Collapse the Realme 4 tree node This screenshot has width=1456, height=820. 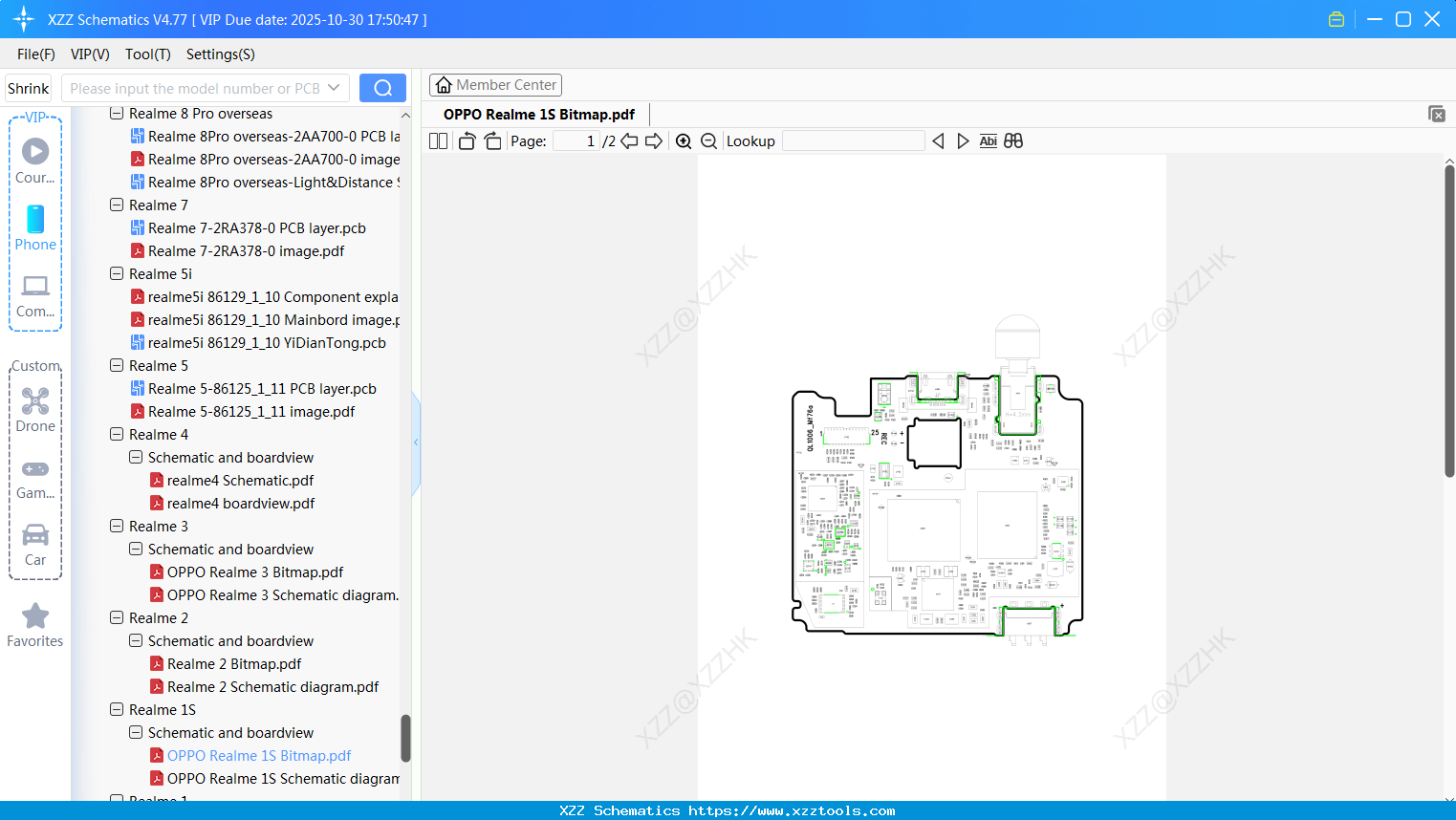(x=117, y=435)
